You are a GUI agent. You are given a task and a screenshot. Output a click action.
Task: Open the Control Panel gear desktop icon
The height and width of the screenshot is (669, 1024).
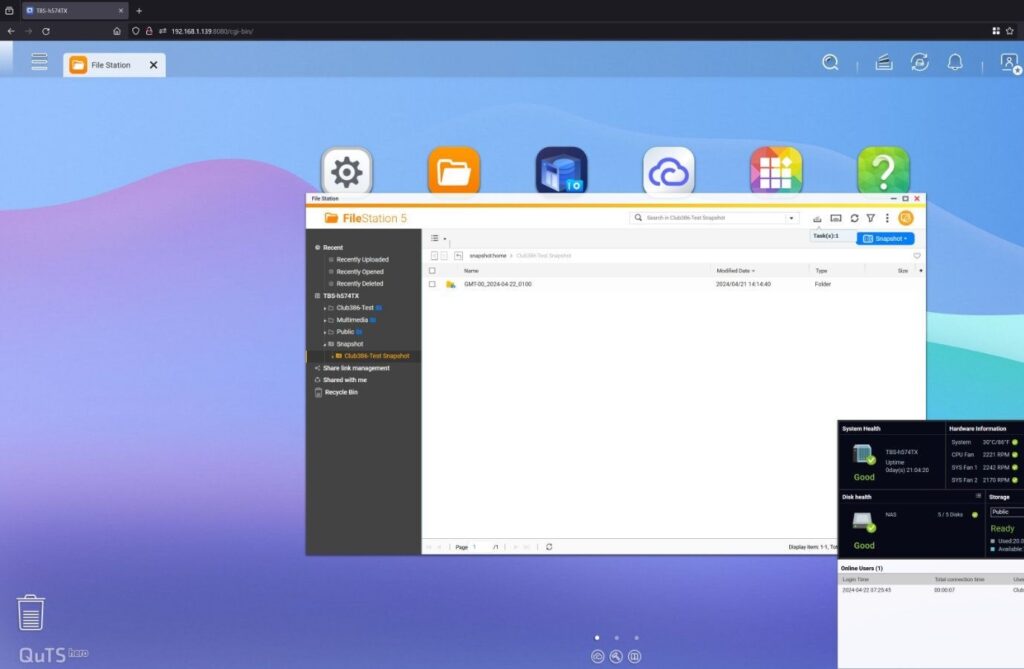click(x=346, y=172)
